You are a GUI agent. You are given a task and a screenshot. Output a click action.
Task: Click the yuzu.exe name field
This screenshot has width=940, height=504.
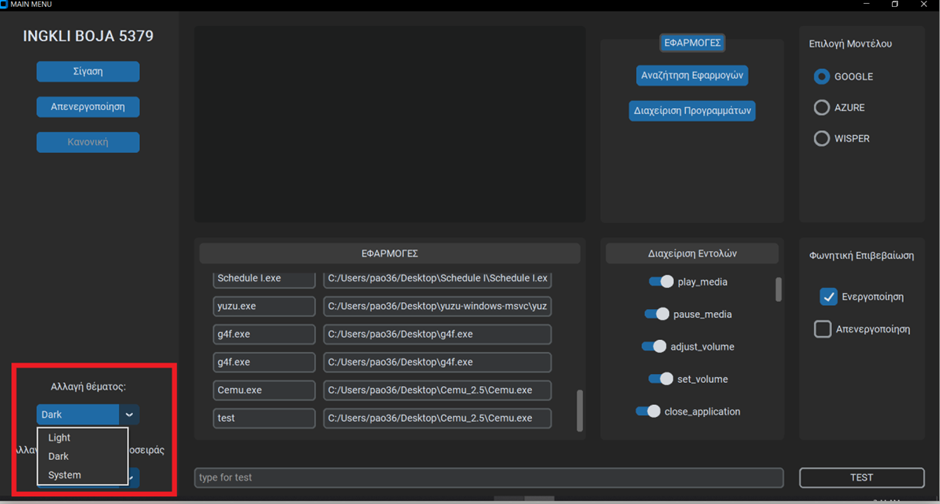[264, 306]
